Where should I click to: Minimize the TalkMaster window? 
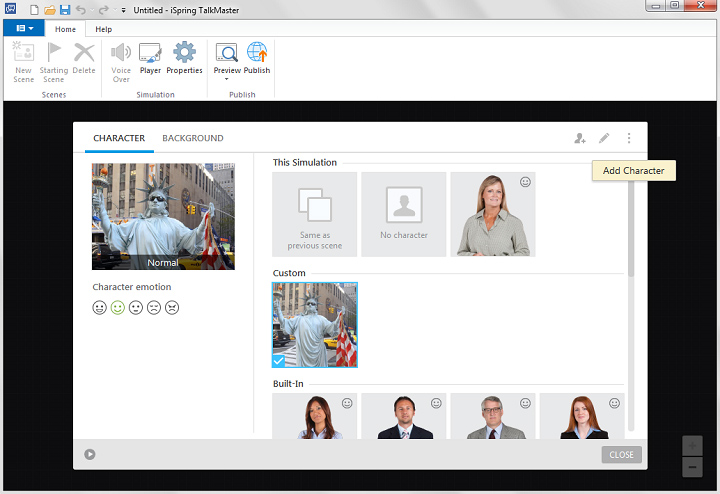(656, 6)
